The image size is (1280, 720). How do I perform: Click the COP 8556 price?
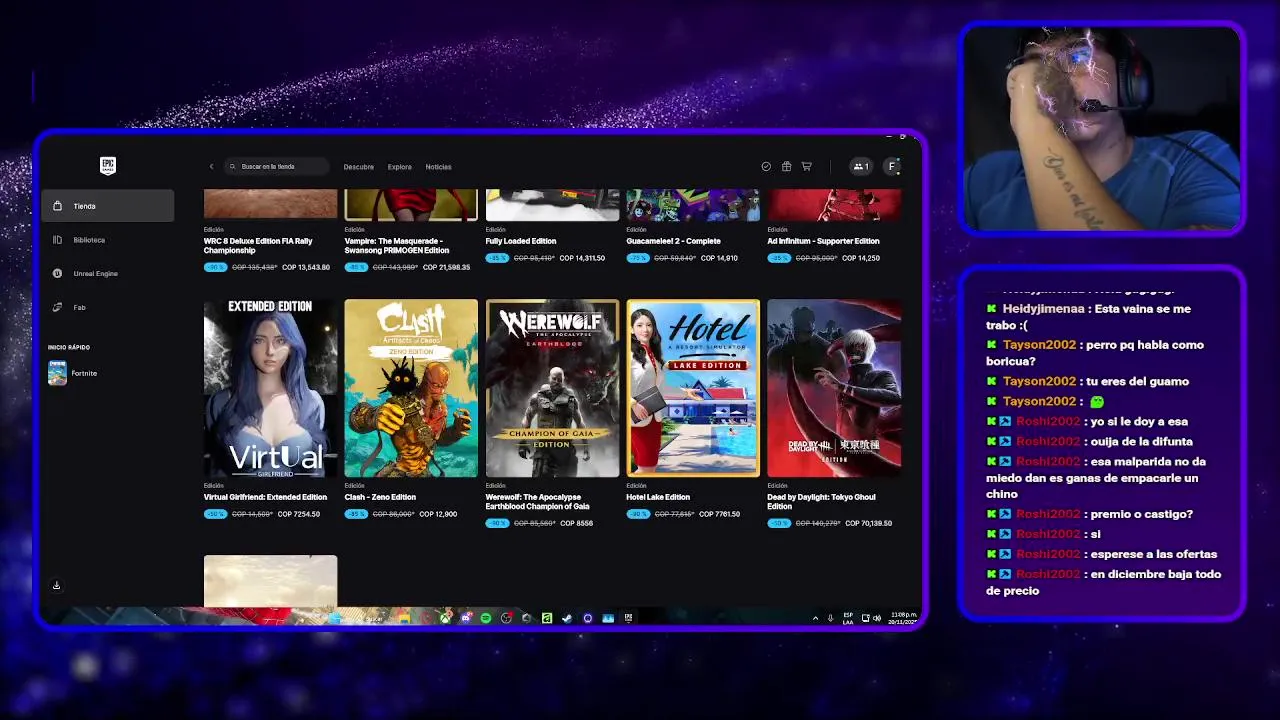[x=576, y=523]
